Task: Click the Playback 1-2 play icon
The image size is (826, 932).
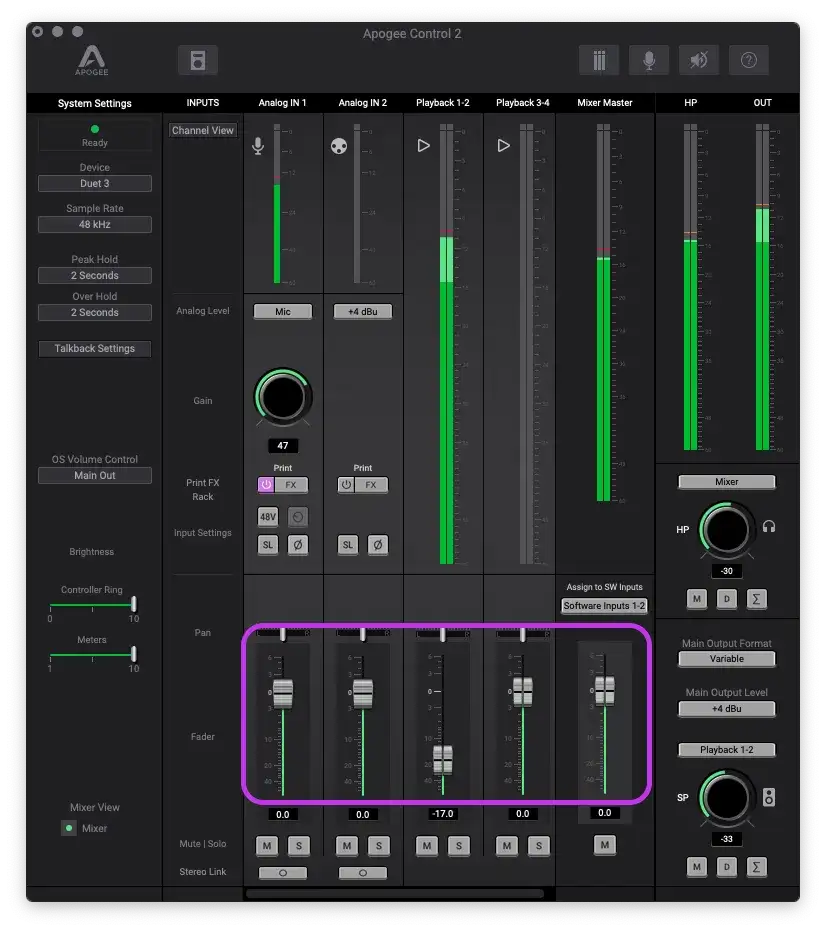Action: (423, 146)
